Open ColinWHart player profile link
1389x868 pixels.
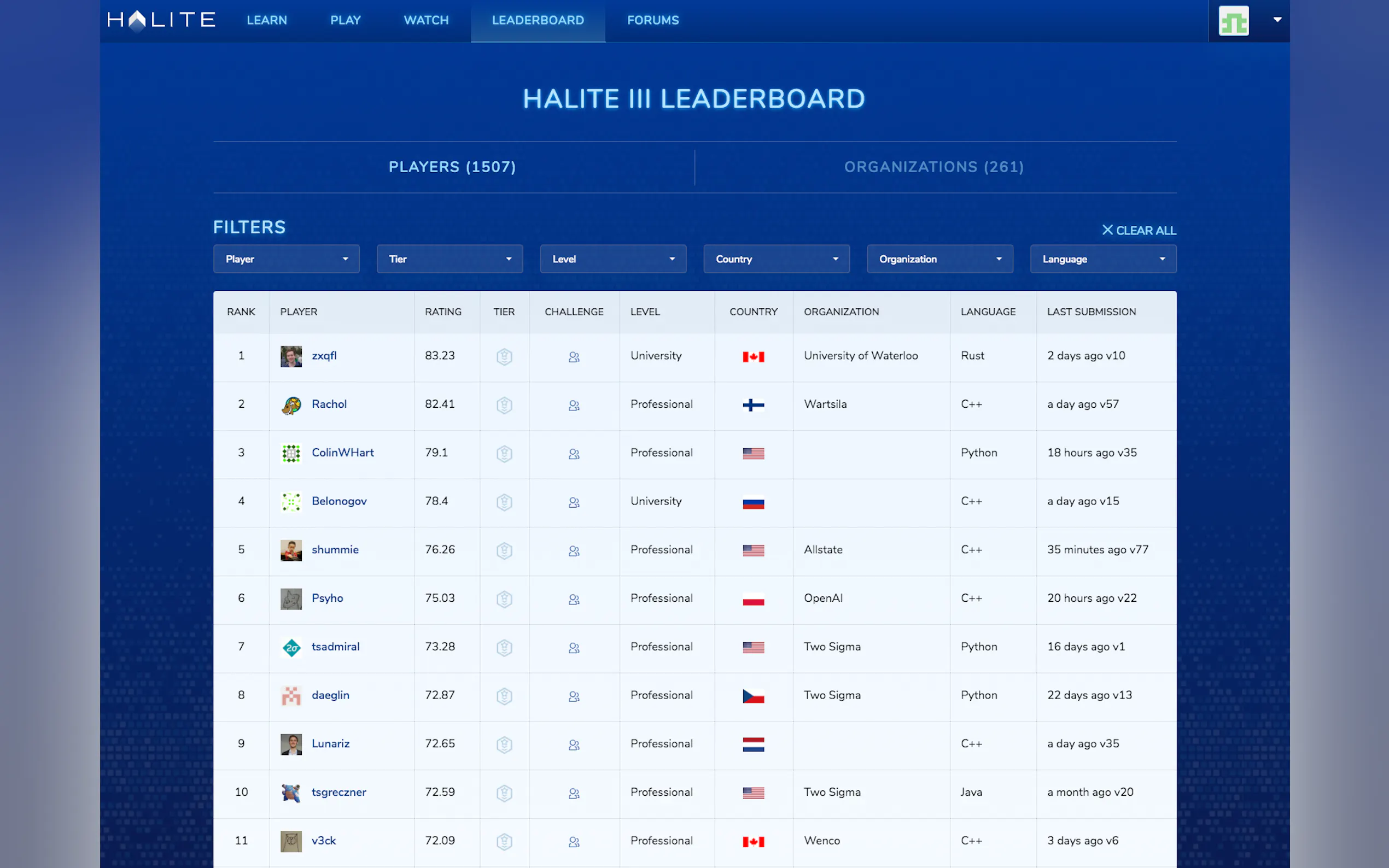click(x=342, y=453)
